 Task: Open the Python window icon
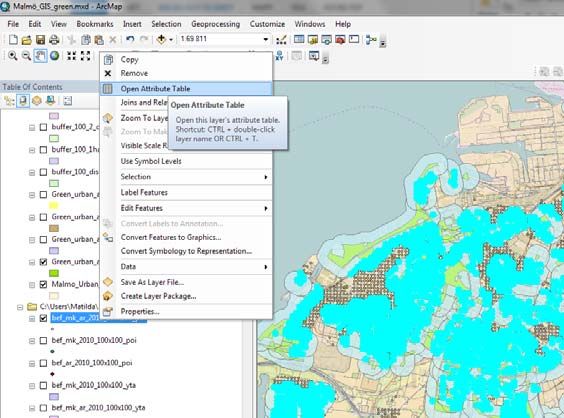354,39
